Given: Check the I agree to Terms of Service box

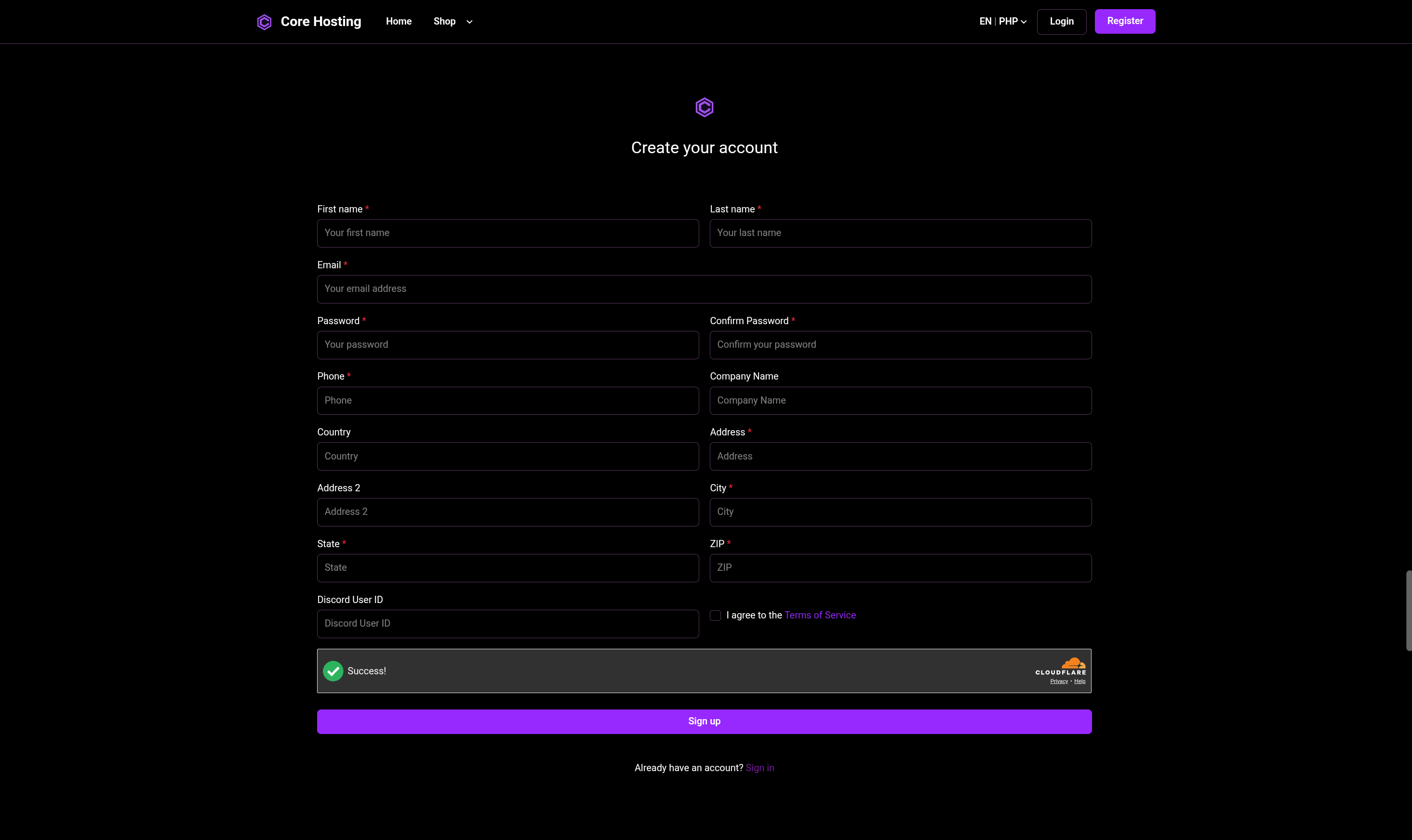Looking at the screenshot, I should pos(715,615).
